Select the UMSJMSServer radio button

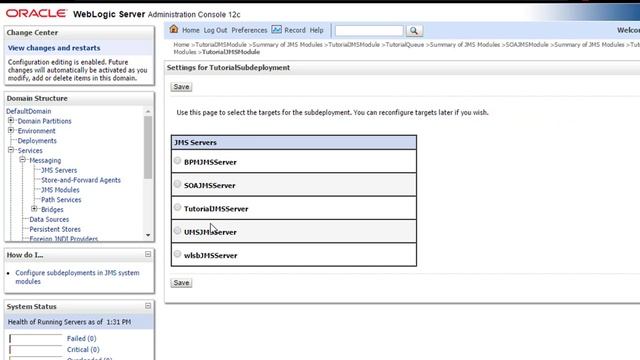pos(177,231)
